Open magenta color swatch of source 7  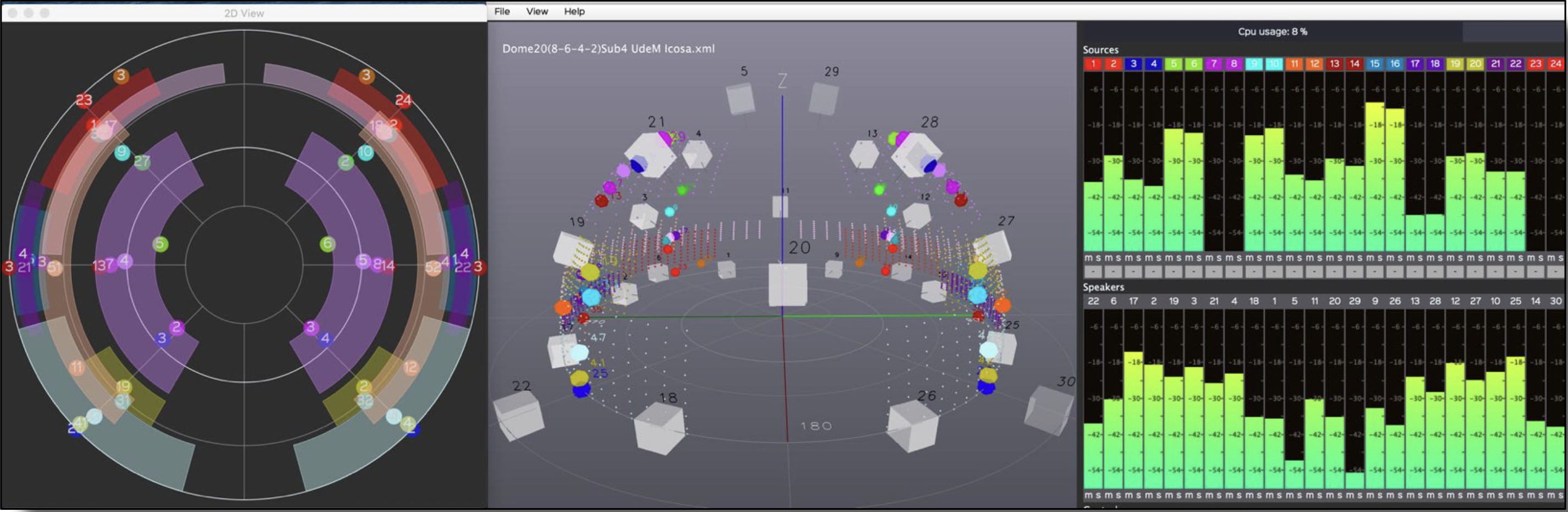click(1214, 63)
